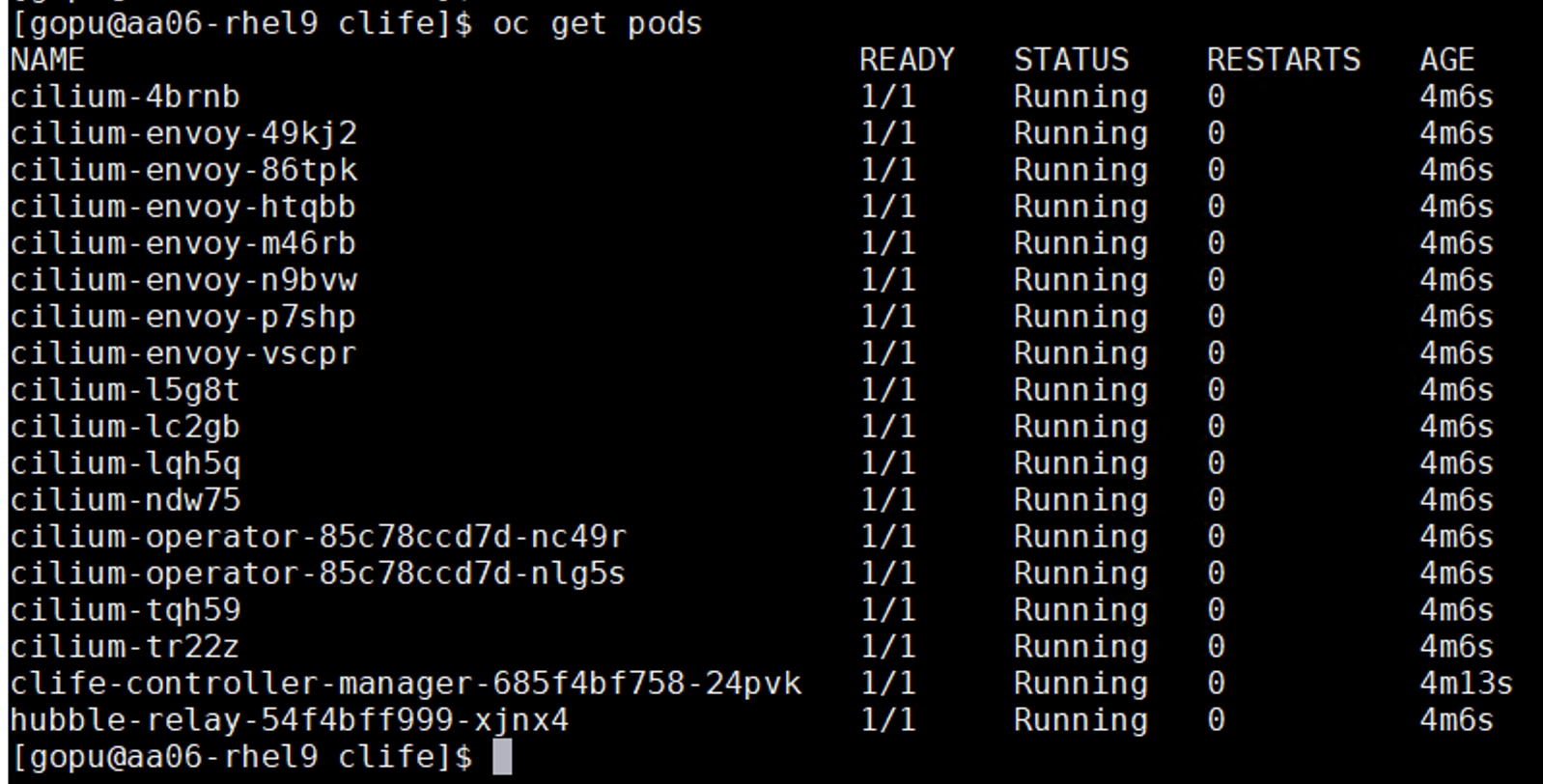Click the 'oc get pods' command text

tap(597, 23)
